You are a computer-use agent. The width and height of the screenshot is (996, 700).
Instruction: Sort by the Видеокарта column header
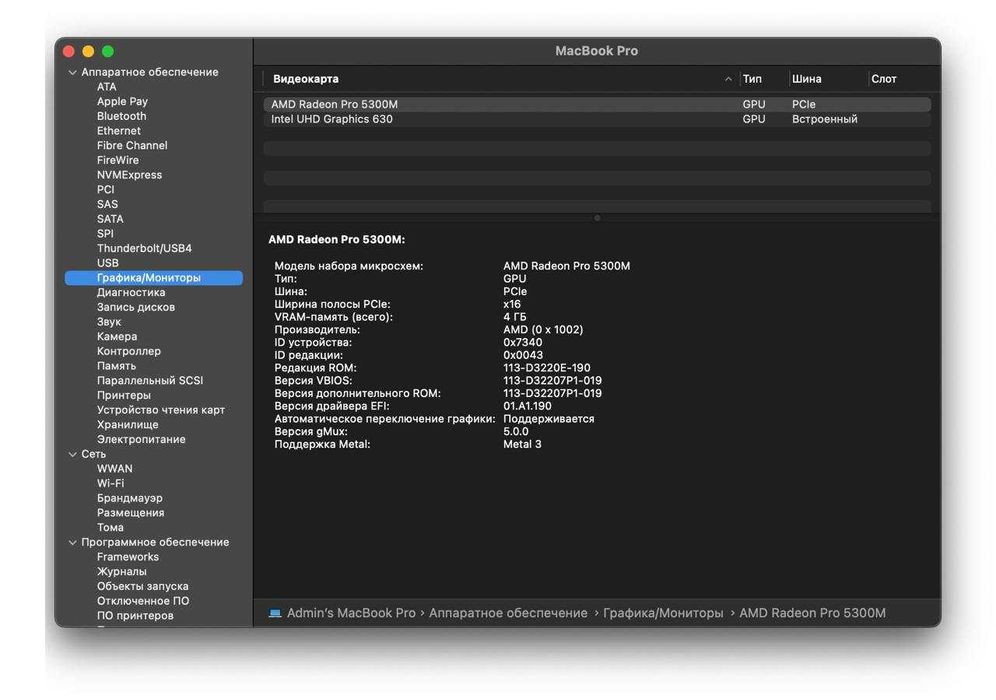point(306,79)
